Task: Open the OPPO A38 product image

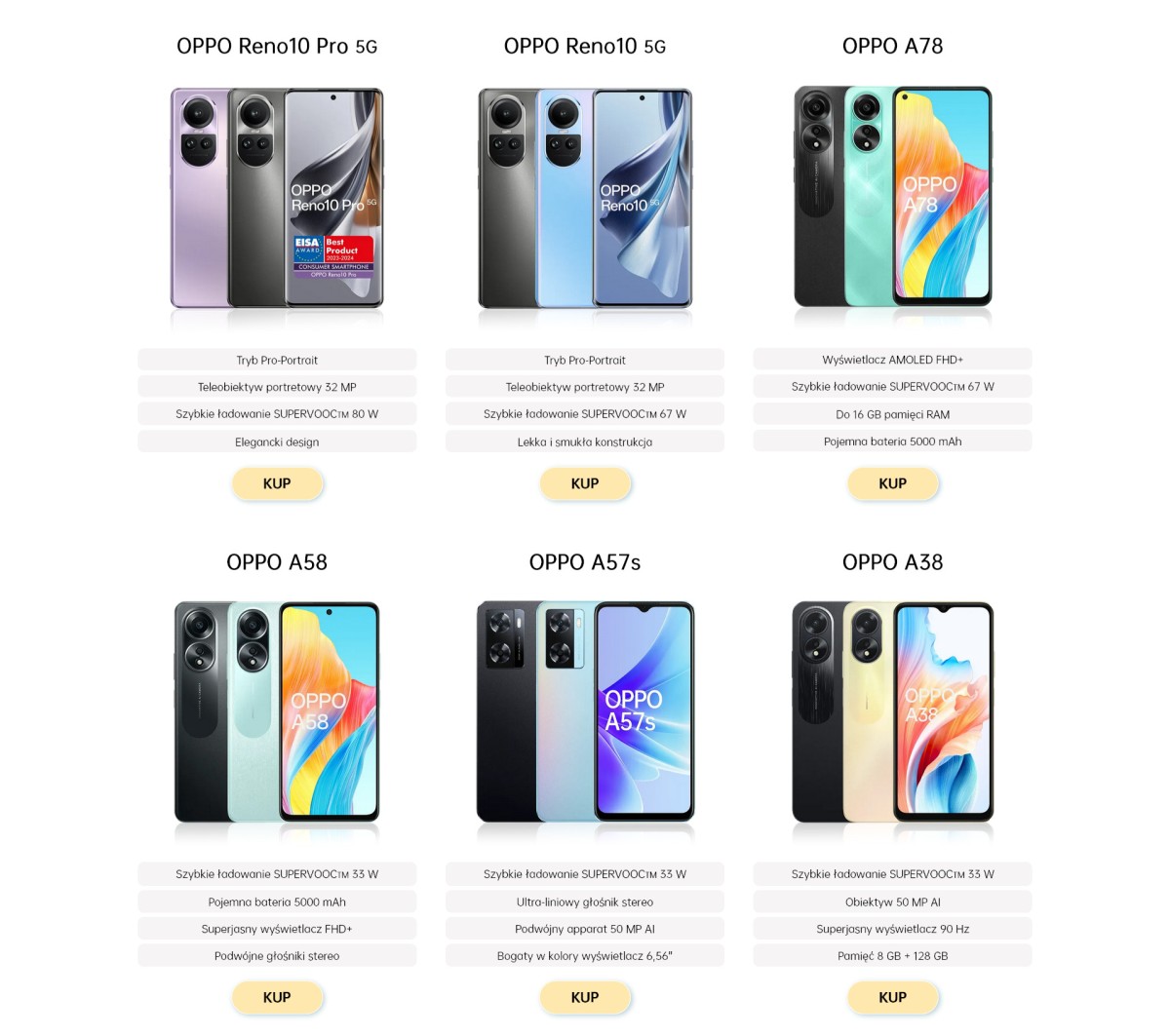Action: click(x=893, y=712)
